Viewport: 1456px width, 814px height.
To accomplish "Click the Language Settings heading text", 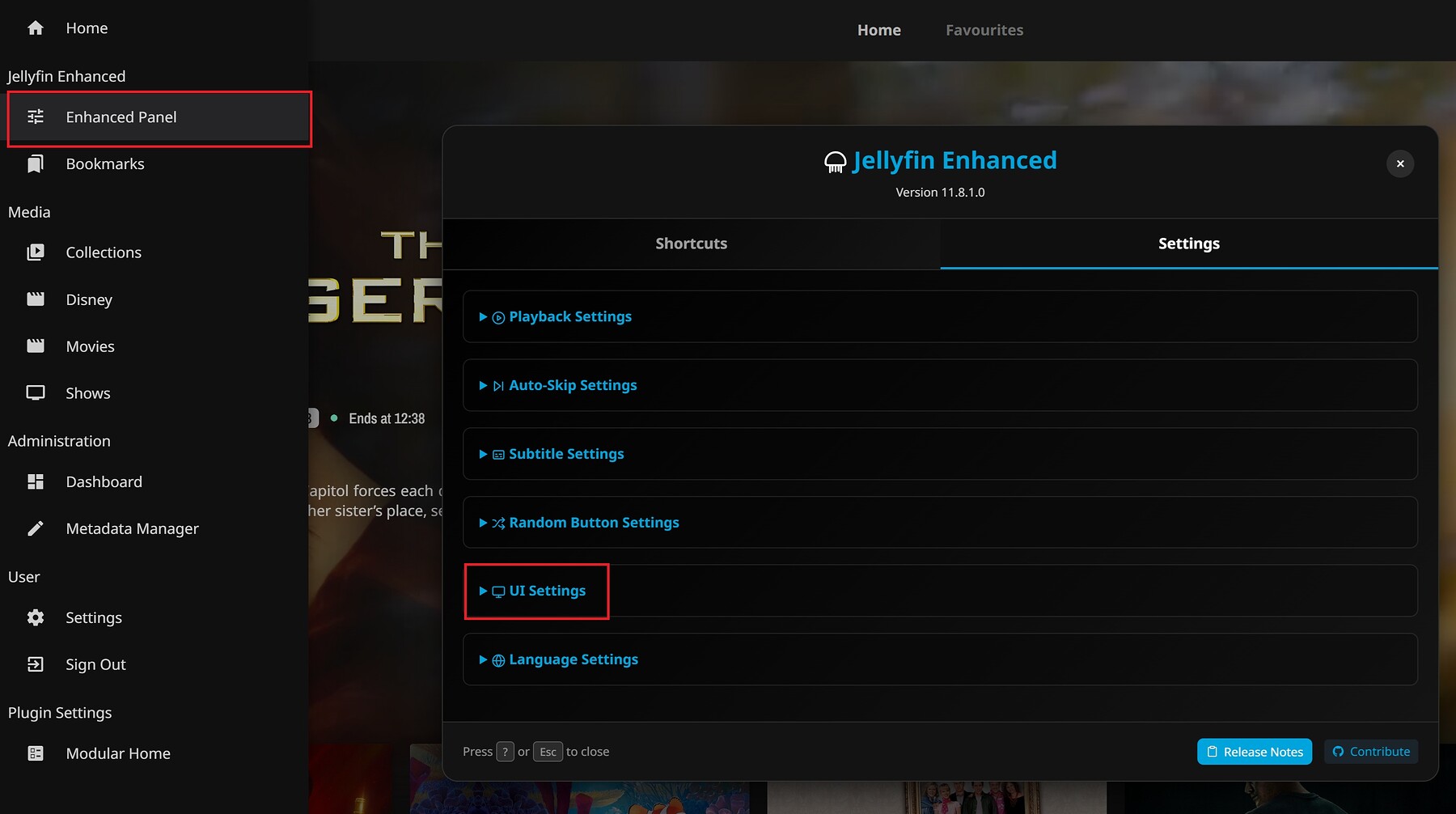I will [x=574, y=660].
